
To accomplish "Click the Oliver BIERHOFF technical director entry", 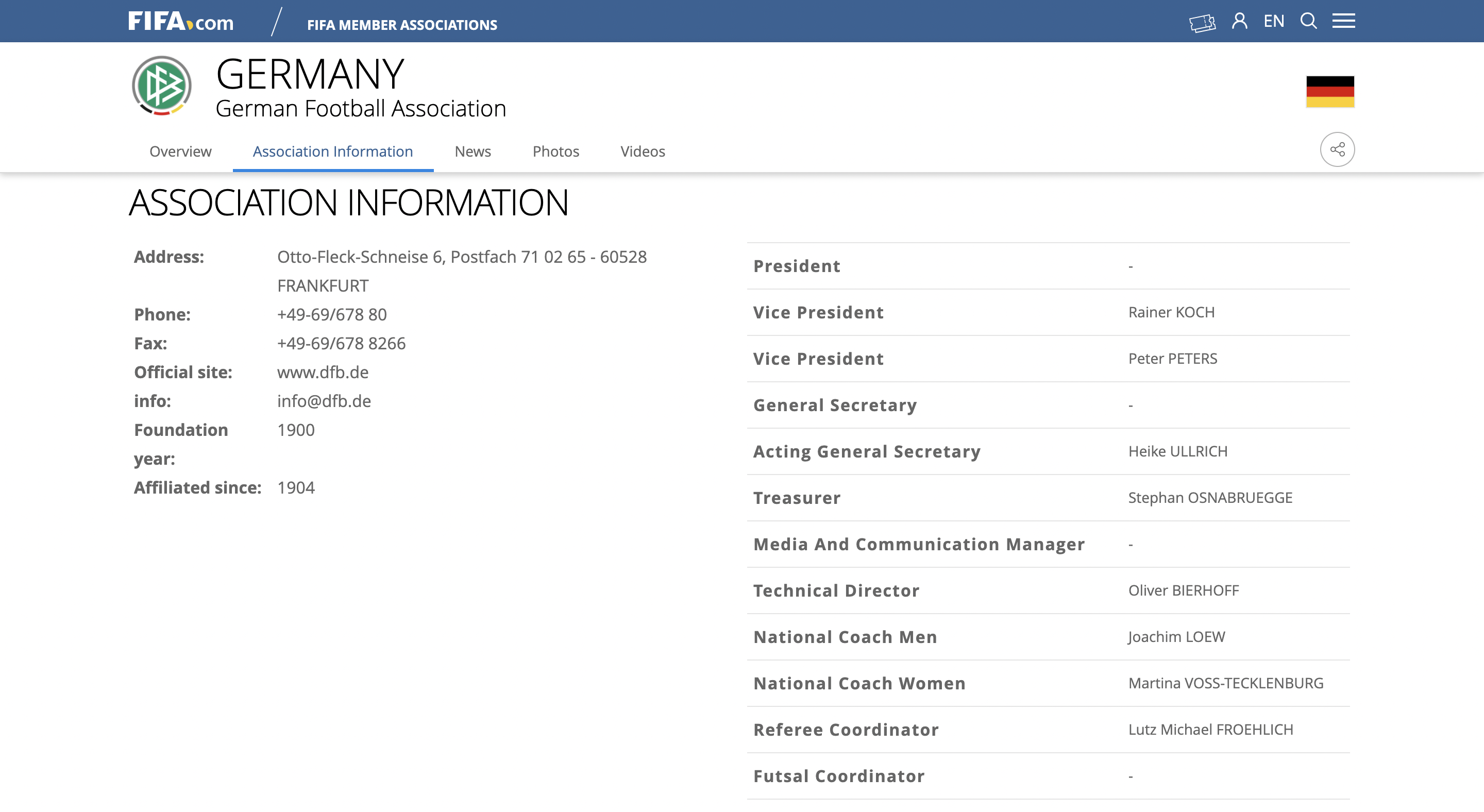I will (1183, 590).
